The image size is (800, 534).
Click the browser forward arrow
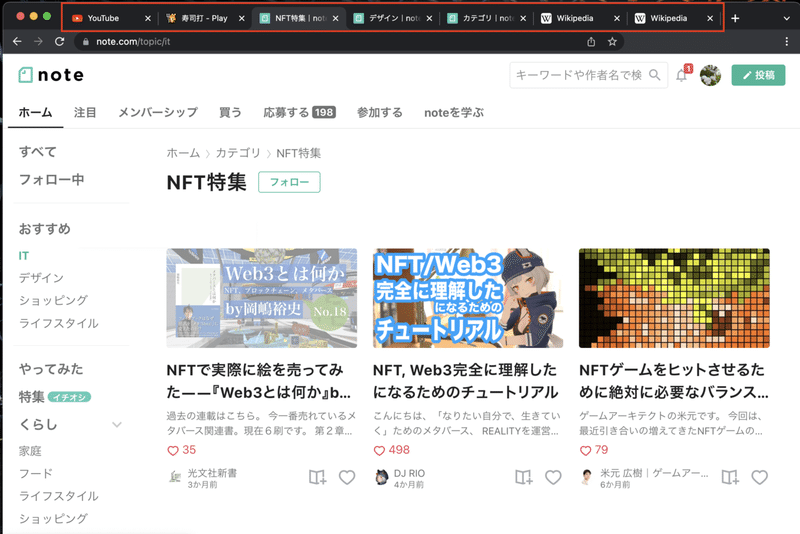(38, 41)
